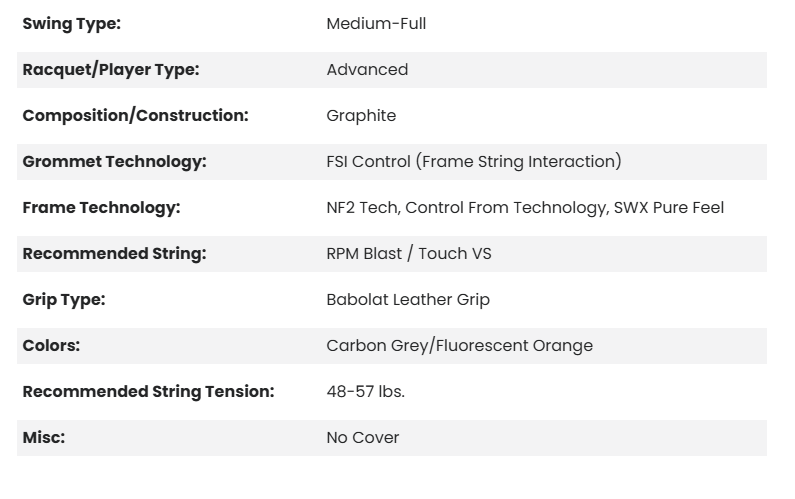Click the Racquet/Player Type label
This screenshot has width=795, height=499.
coord(110,70)
